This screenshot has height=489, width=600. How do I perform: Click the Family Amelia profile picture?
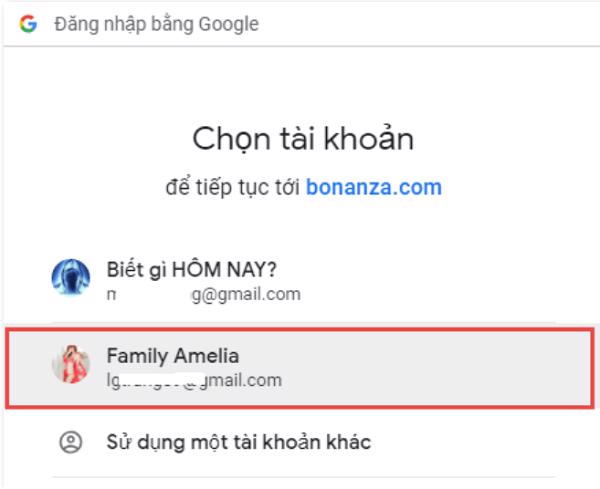[70, 366]
